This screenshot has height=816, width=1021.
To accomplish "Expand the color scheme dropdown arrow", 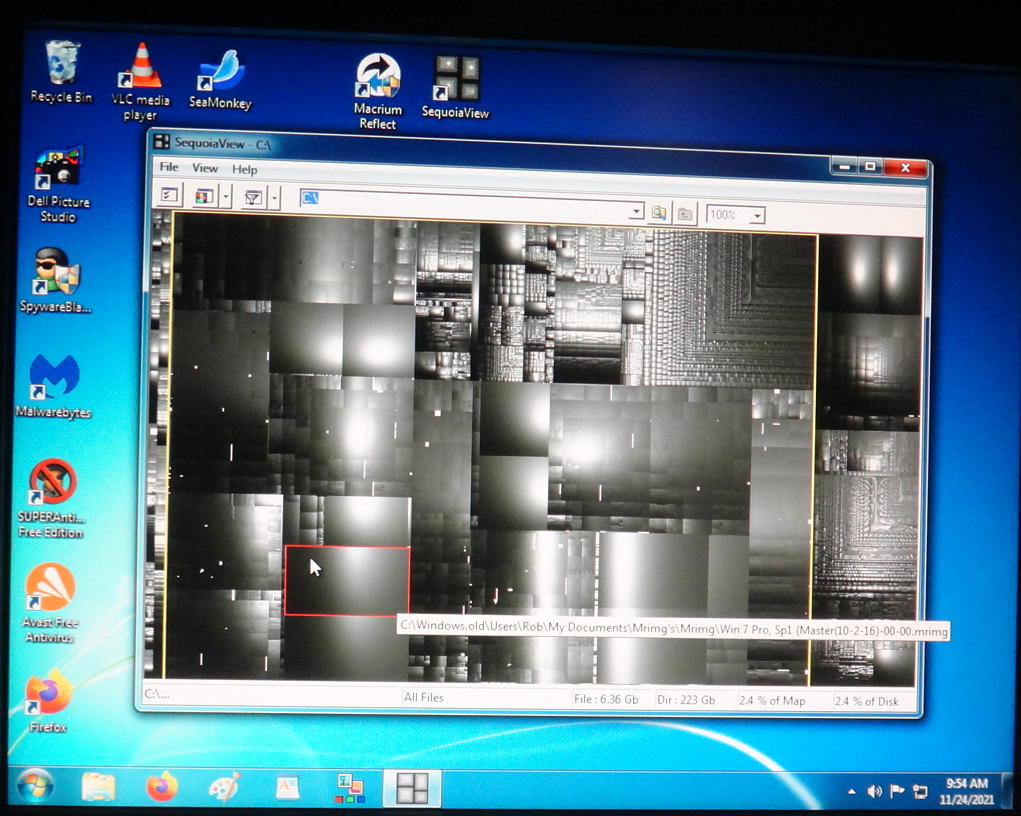I will click(x=226, y=196).
